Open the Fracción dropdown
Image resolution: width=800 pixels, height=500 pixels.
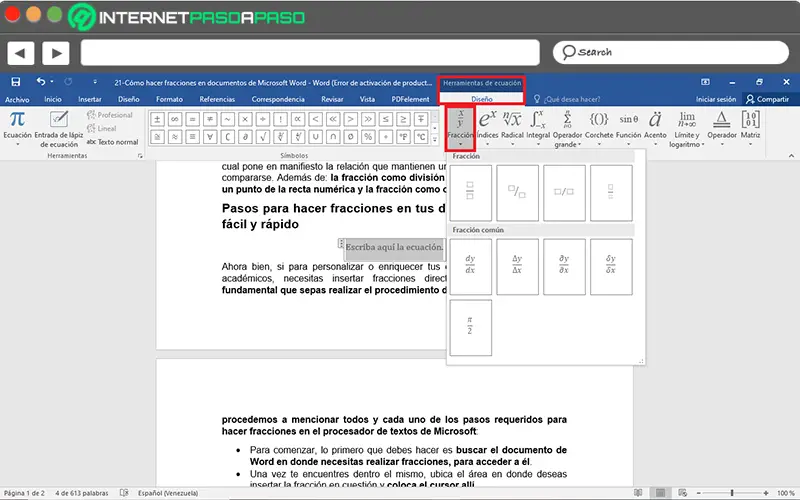pyautogui.click(x=460, y=128)
